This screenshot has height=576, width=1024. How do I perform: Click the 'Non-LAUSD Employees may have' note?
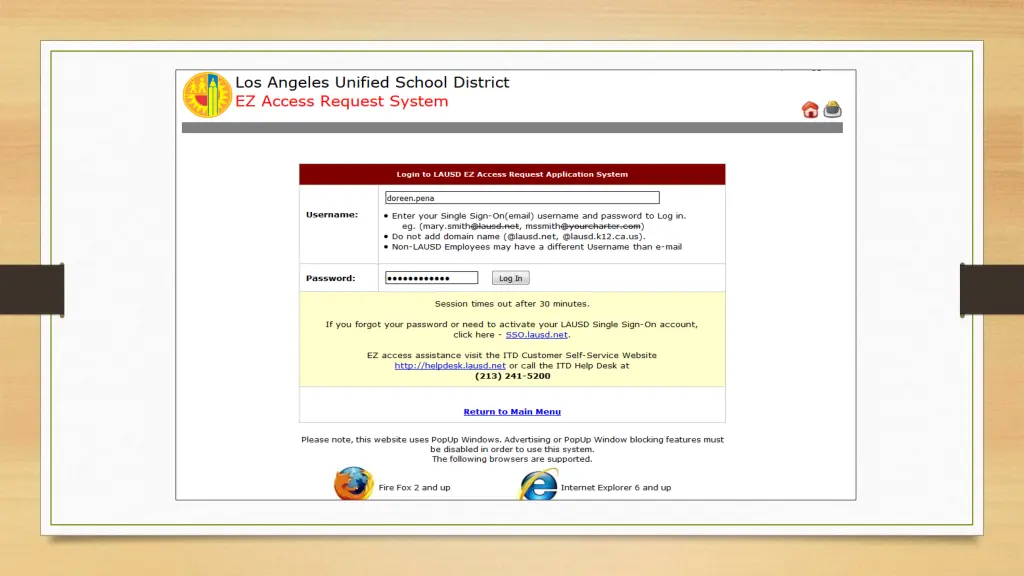click(537, 247)
